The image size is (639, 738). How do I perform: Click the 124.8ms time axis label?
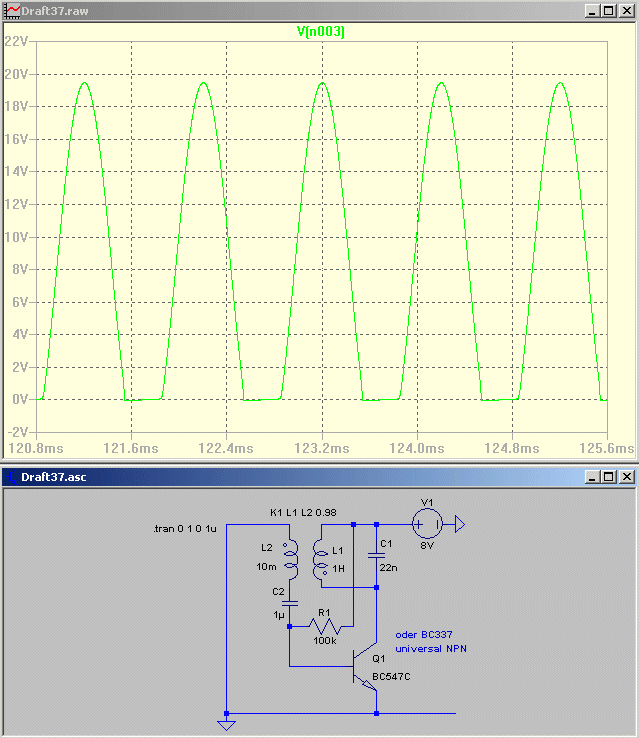point(512,448)
